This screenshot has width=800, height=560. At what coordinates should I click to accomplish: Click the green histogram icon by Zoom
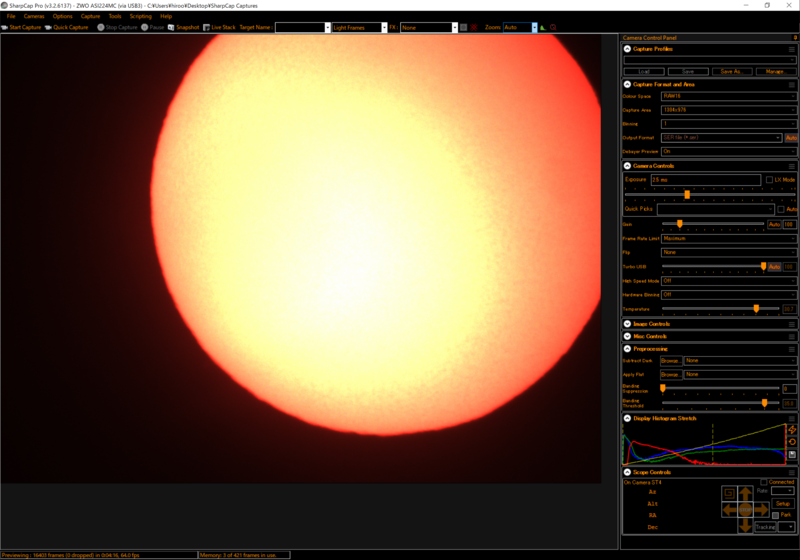(543, 28)
